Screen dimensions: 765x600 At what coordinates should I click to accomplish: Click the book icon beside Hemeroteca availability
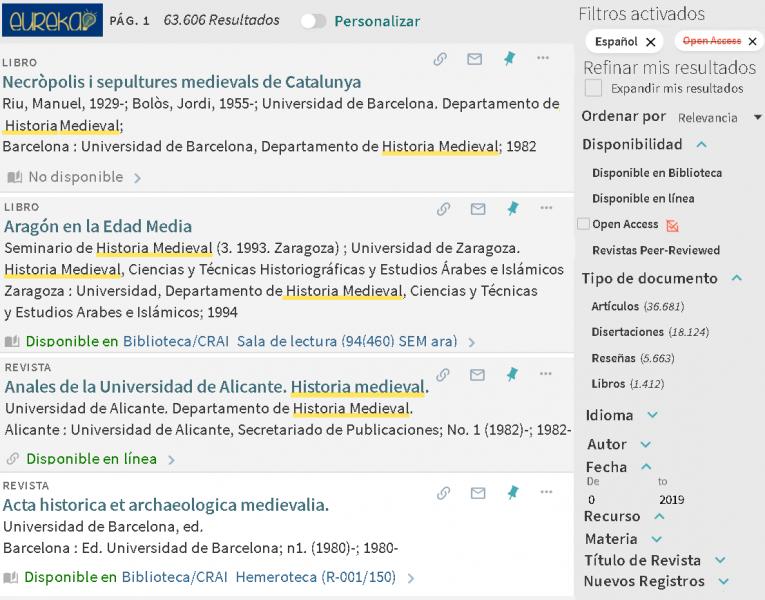pos(11,578)
